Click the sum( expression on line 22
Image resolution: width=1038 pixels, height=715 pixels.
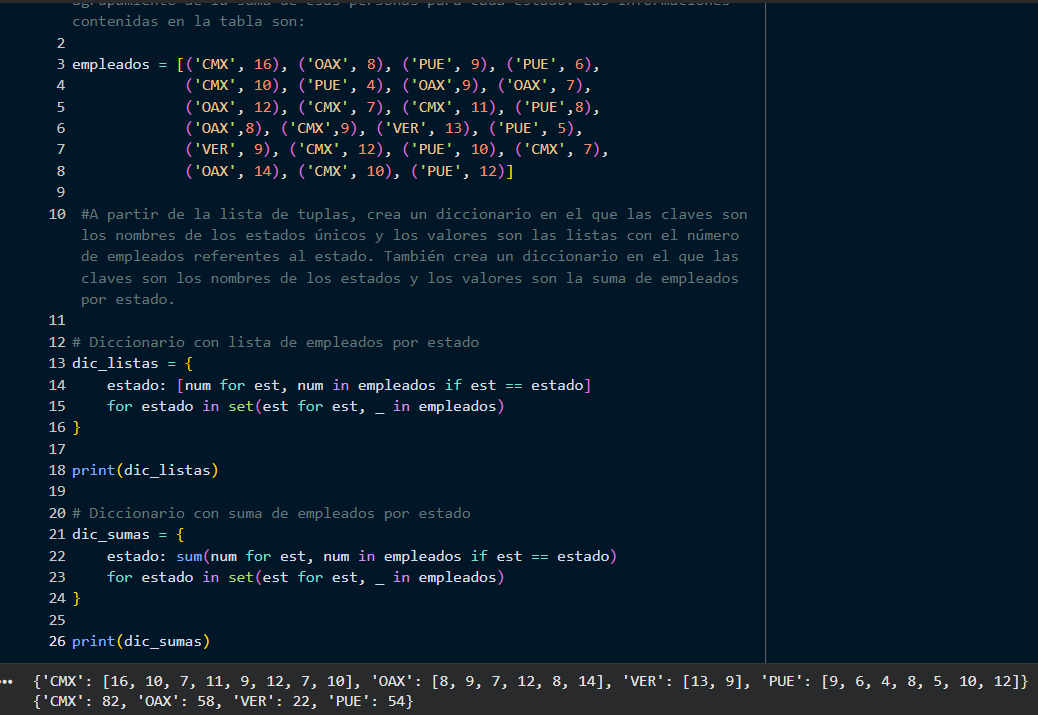point(397,556)
